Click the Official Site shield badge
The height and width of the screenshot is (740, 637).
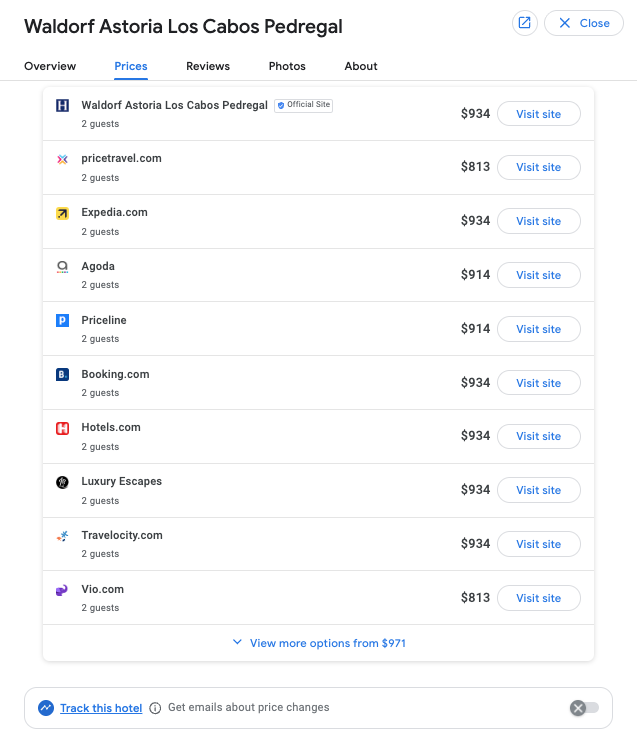pos(303,105)
